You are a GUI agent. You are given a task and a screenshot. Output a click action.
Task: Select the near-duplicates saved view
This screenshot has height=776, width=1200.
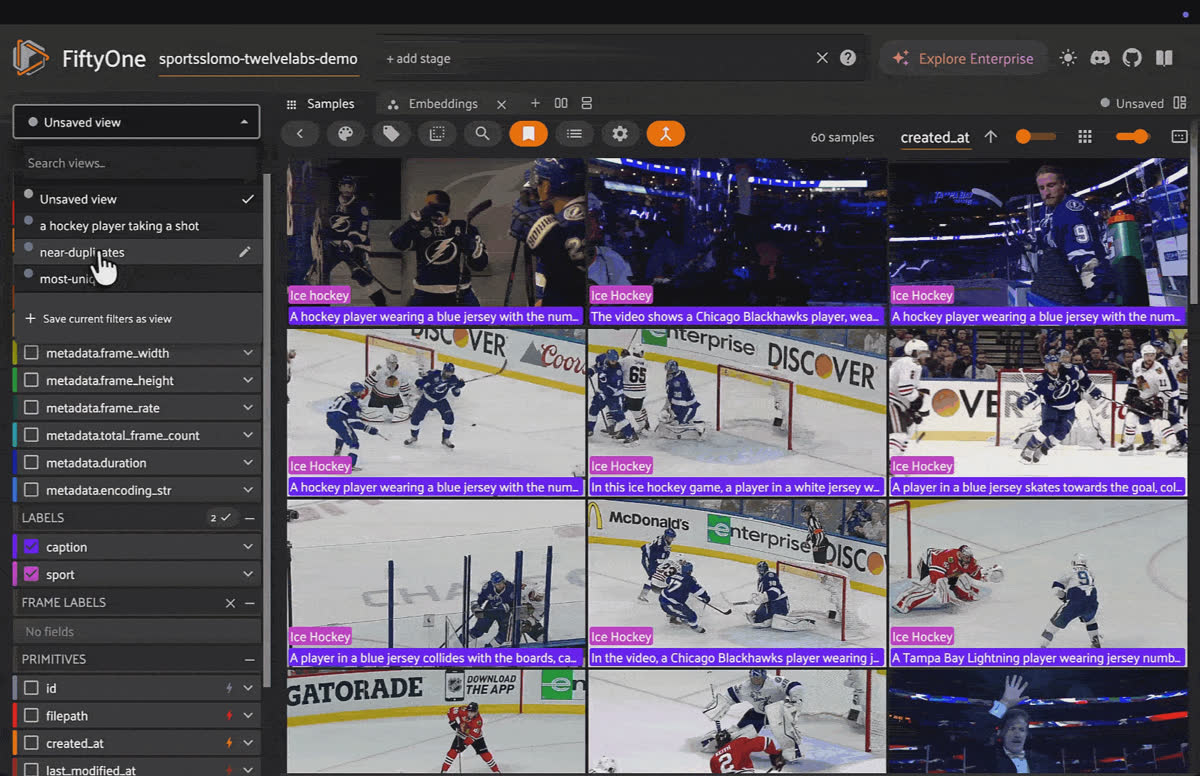tap(138, 252)
